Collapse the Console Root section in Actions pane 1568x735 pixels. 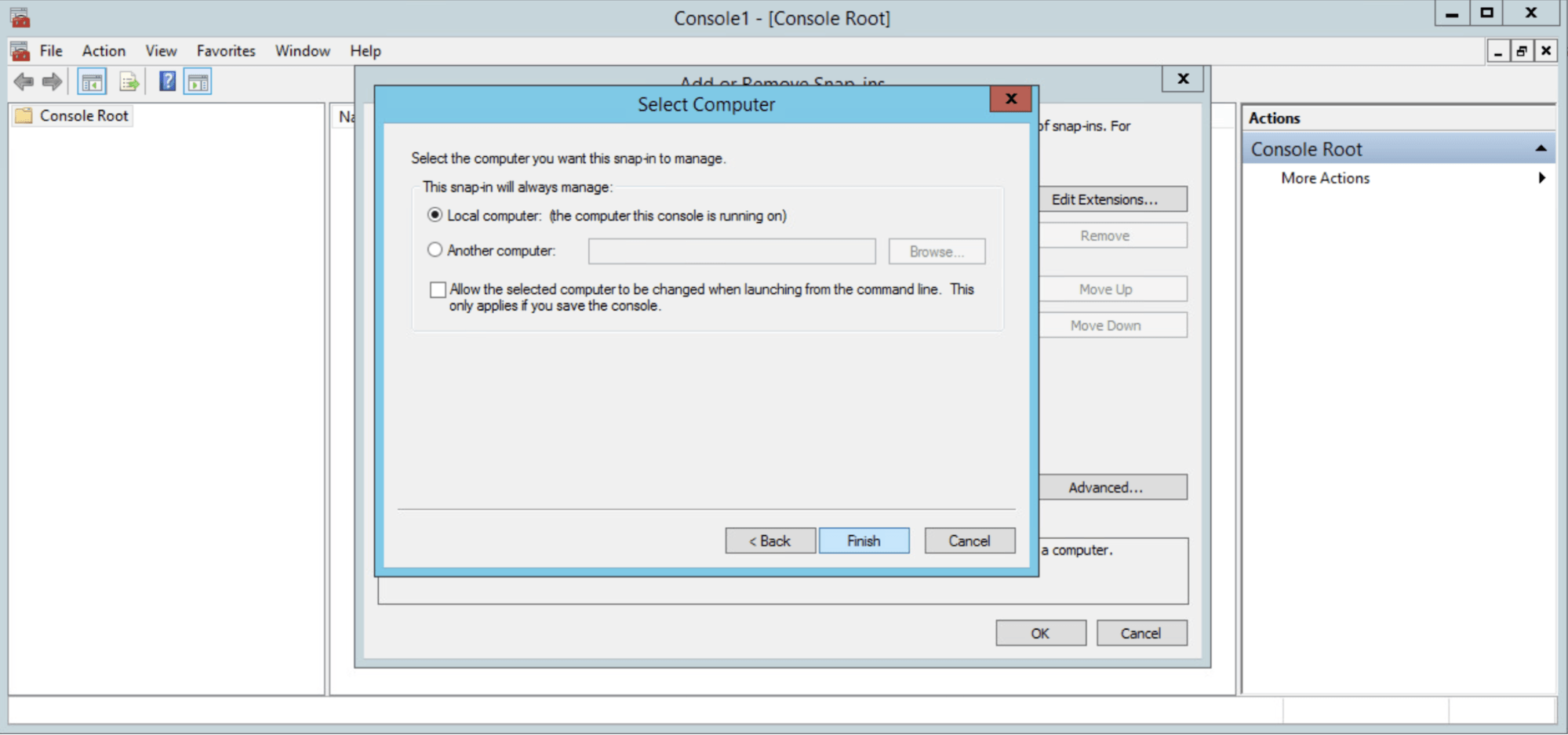(x=1541, y=148)
